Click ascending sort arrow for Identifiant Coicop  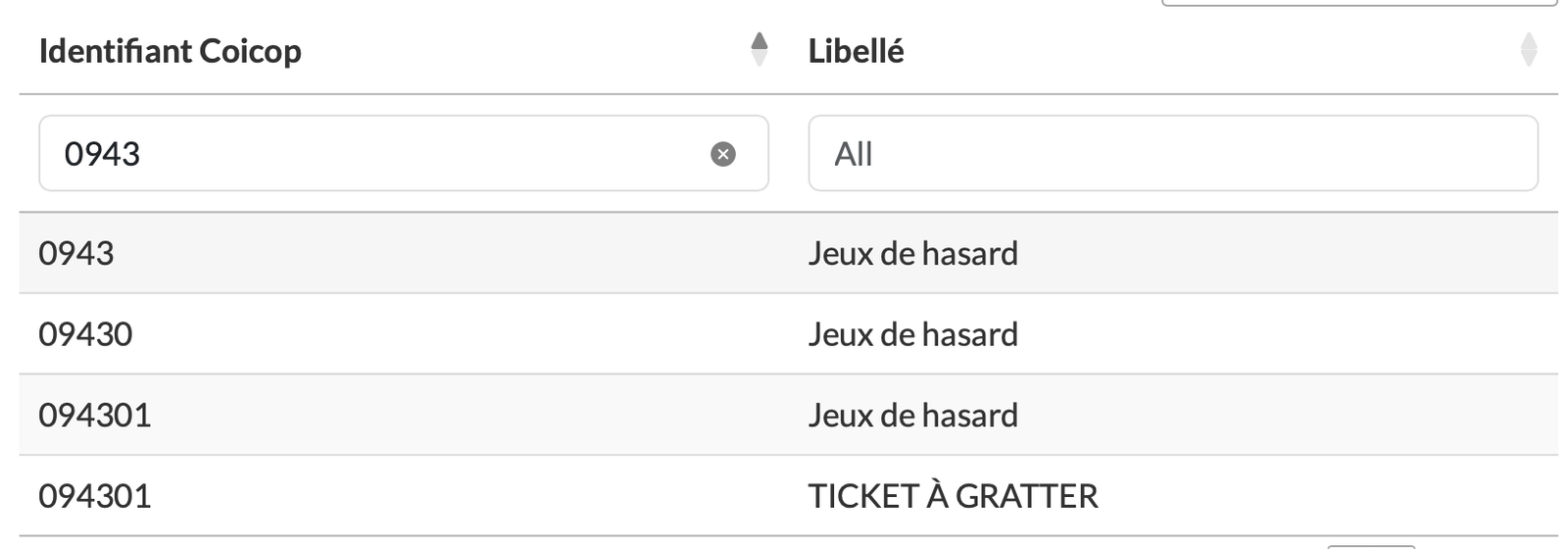click(759, 40)
